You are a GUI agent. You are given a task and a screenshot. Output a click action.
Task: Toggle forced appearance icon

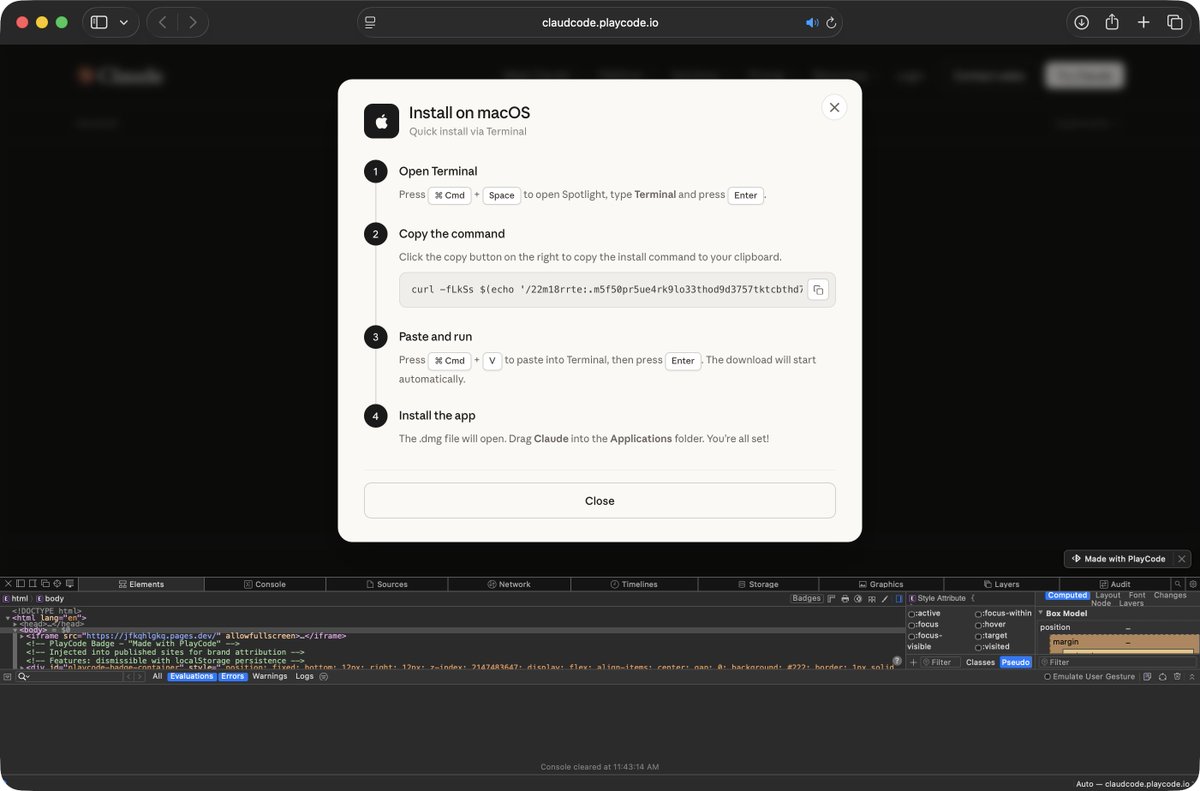(x=858, y=599)
